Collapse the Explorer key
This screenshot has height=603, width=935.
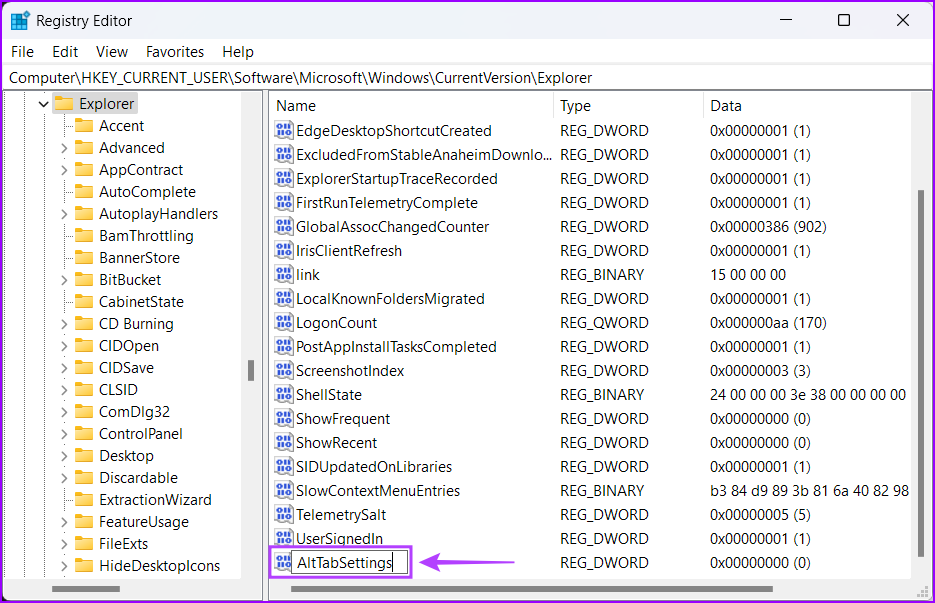43,104
